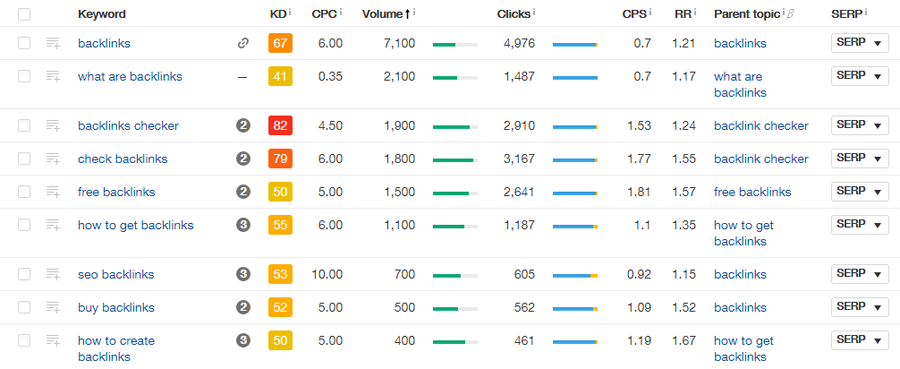Add 'backlinks' keyword to list icon
900x369 pixels.
tap(53, 44)
